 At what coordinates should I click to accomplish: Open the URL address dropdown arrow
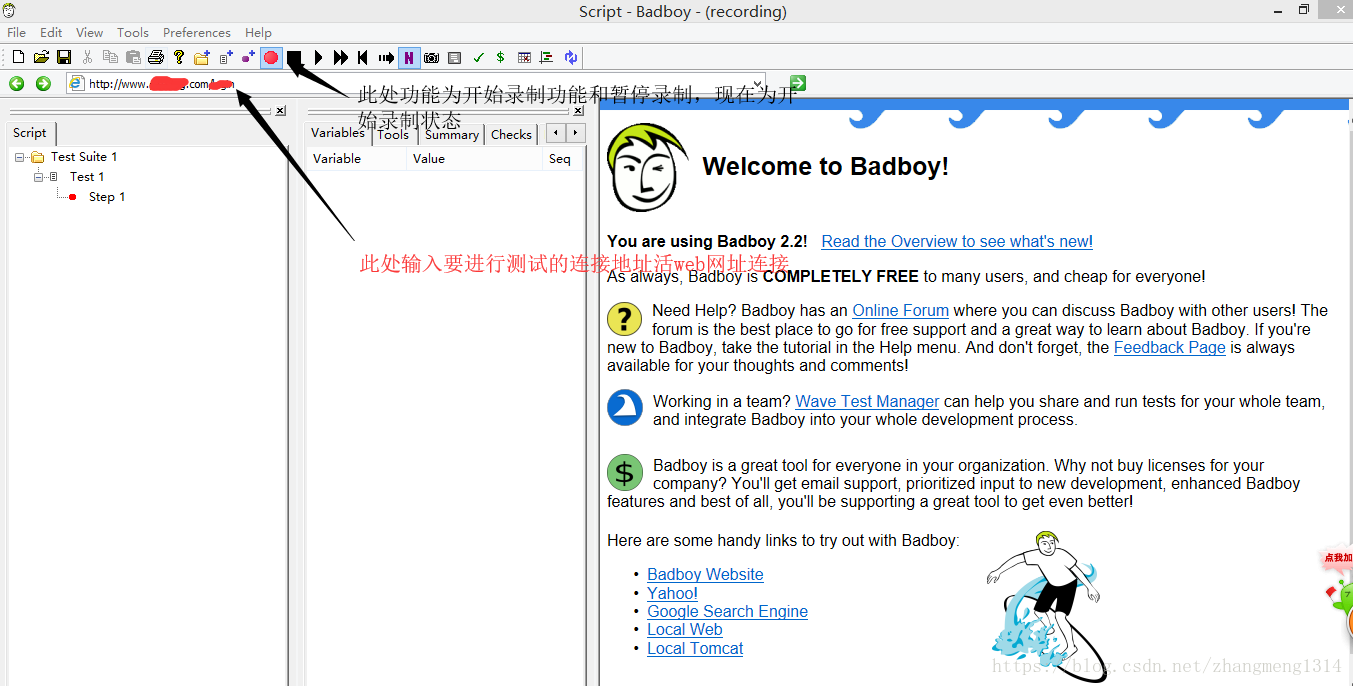(758, 83)
